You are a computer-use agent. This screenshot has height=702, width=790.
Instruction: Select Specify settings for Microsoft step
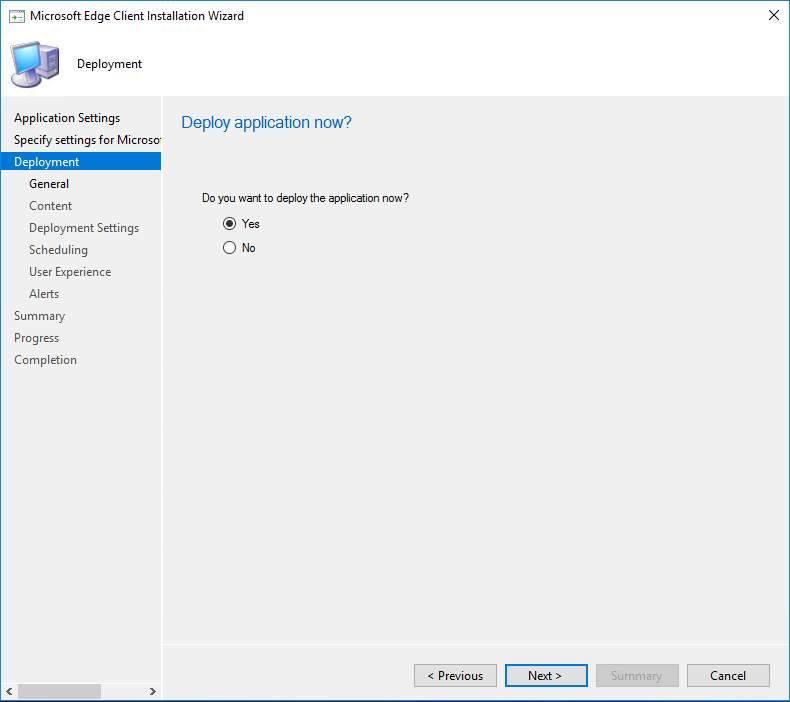[x=87, y=140]
